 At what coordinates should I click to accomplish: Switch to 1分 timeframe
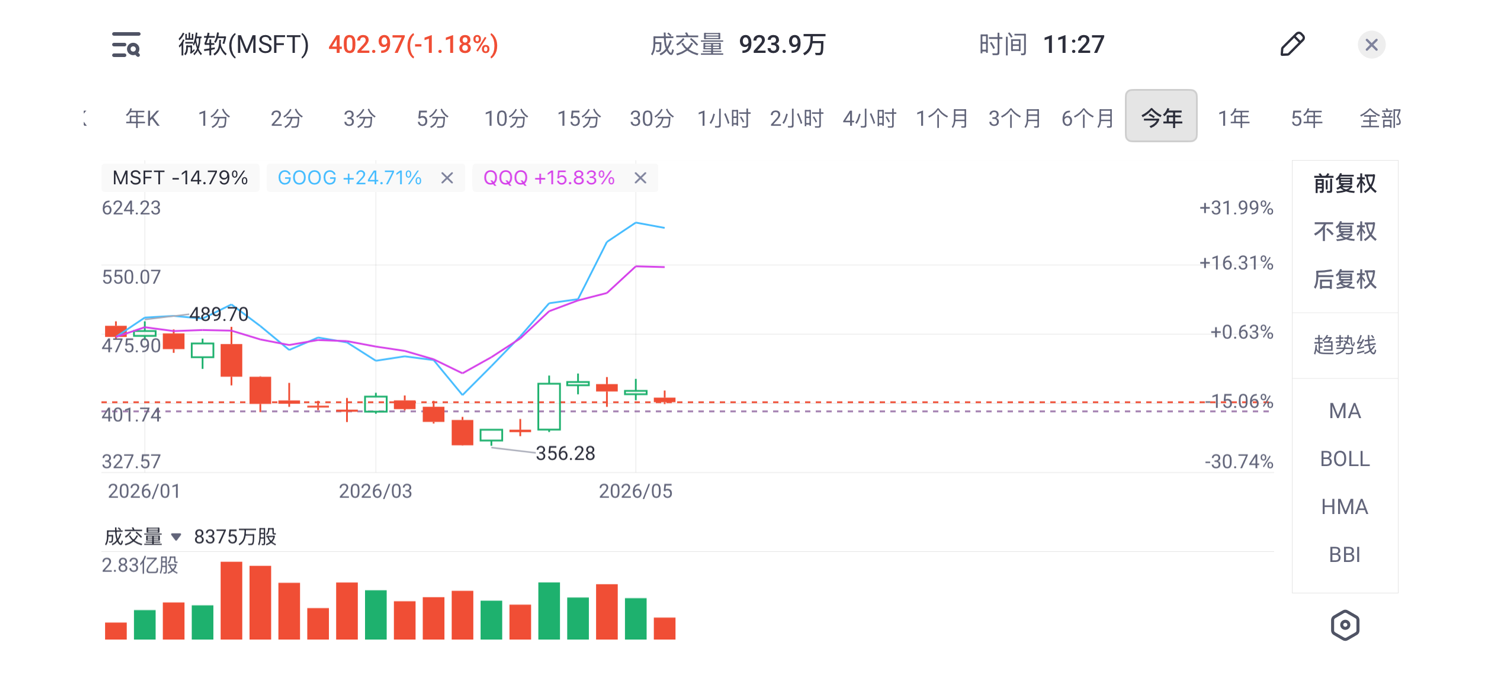click(x=214, y=118)
